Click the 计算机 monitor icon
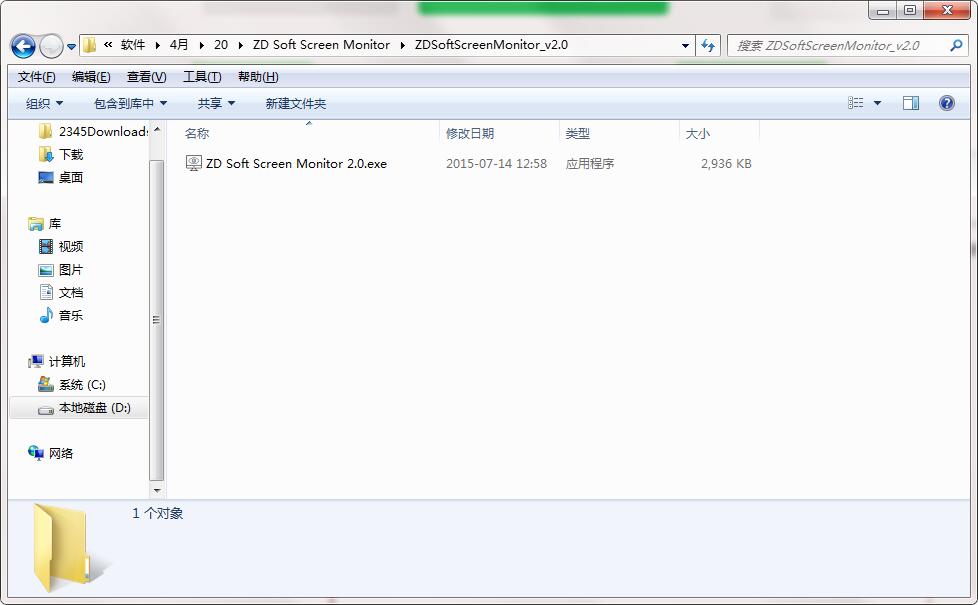 (x=36, y=361)
